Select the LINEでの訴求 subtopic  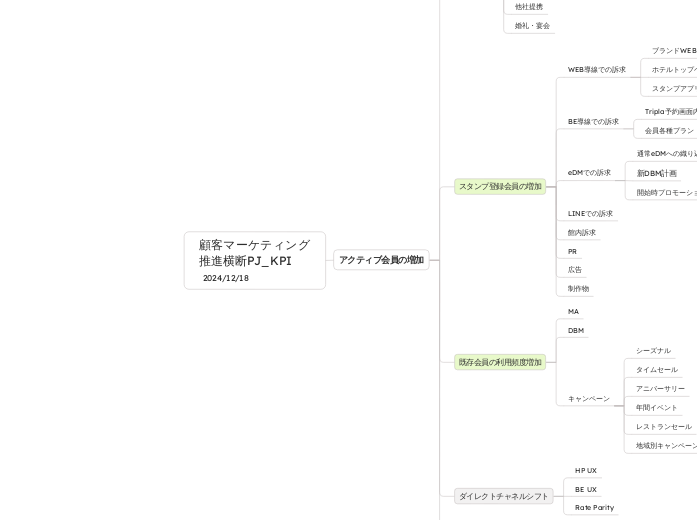(590, 213)
